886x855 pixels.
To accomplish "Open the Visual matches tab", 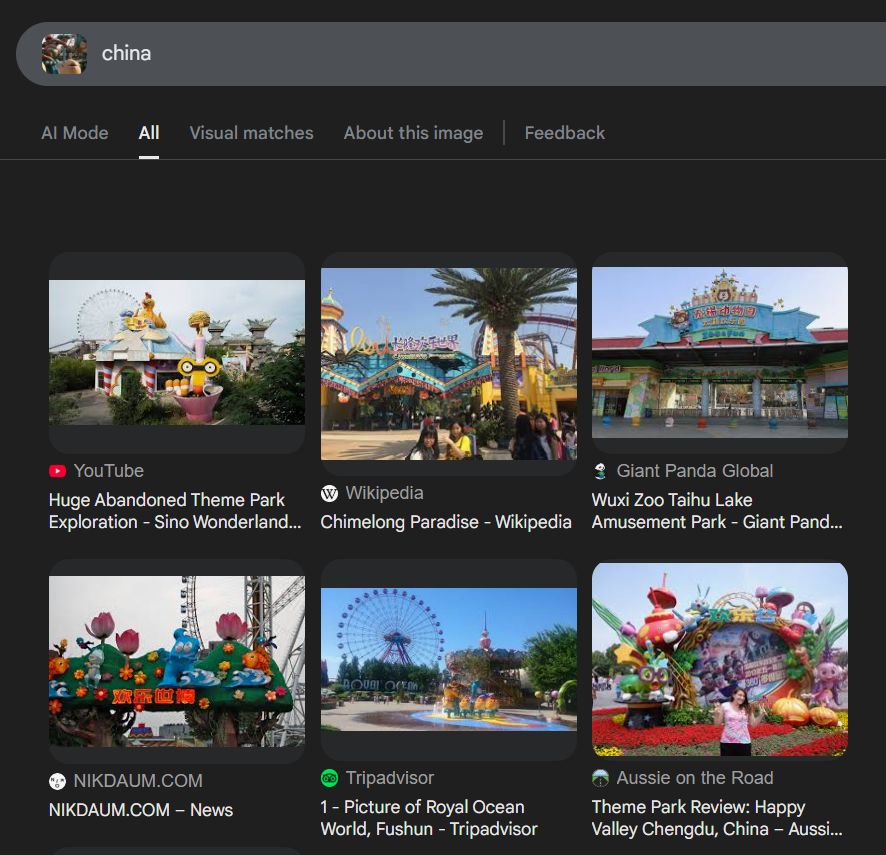I will (251, 133).
